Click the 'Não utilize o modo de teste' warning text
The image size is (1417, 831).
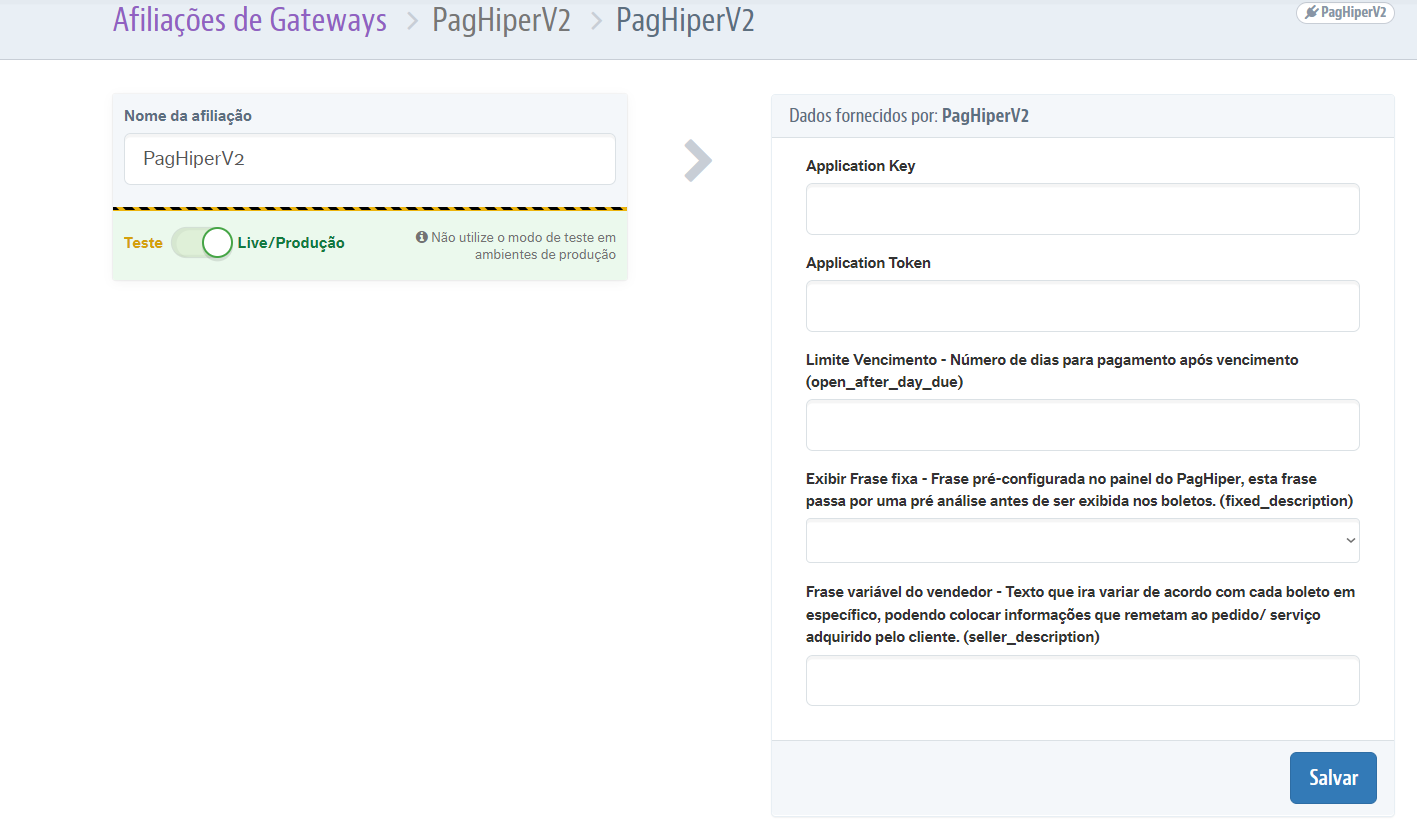point(523,246)
